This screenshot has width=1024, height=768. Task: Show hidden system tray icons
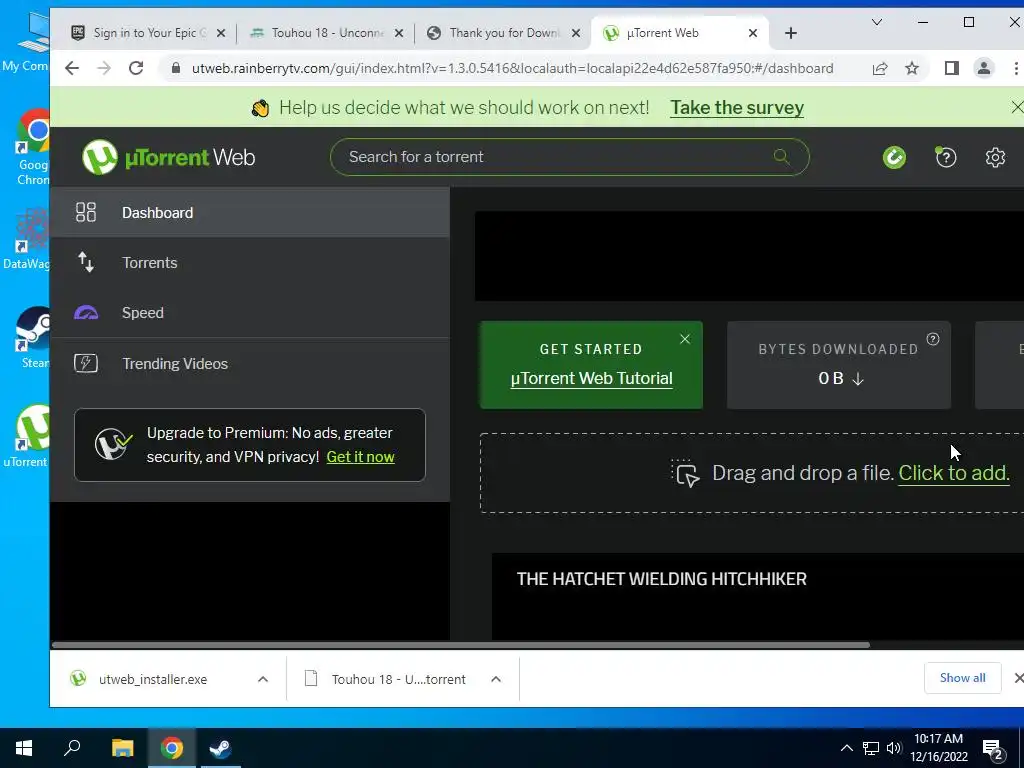[846, 748]
